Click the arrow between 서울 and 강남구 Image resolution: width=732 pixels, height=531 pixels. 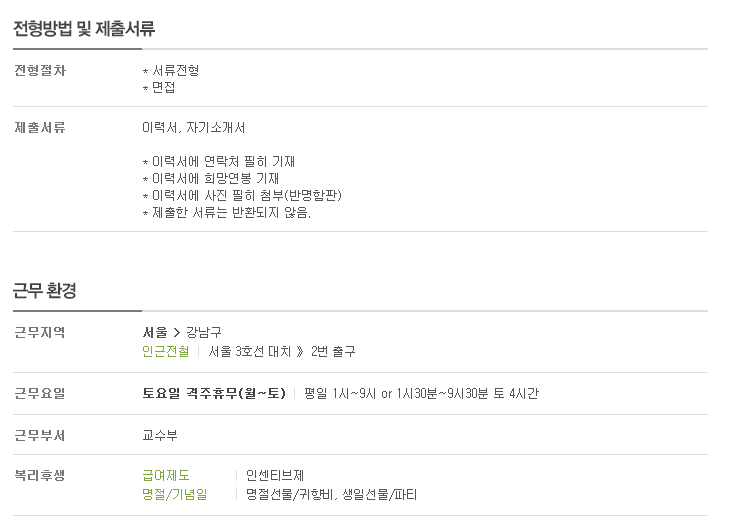pyautogui.click(x=176, y=333)
